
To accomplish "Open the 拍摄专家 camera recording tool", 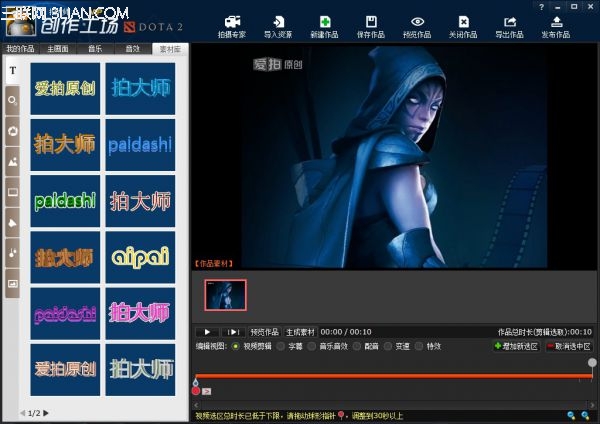I will [x=232, y=27].
